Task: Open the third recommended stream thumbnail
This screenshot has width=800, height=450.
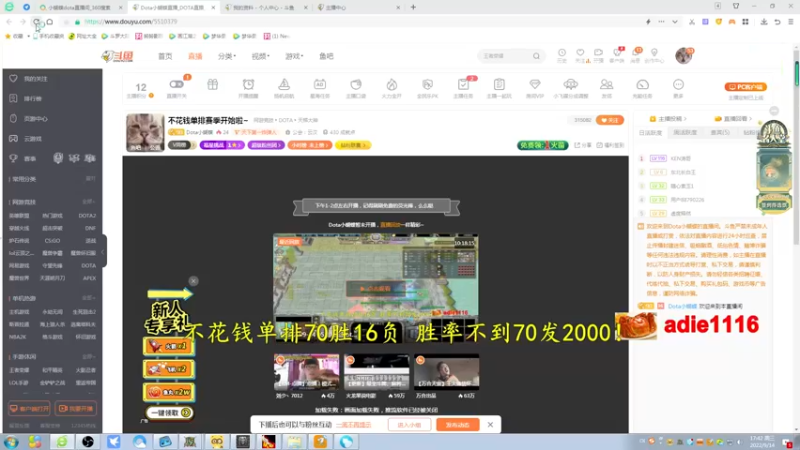Action: [446, 372]
